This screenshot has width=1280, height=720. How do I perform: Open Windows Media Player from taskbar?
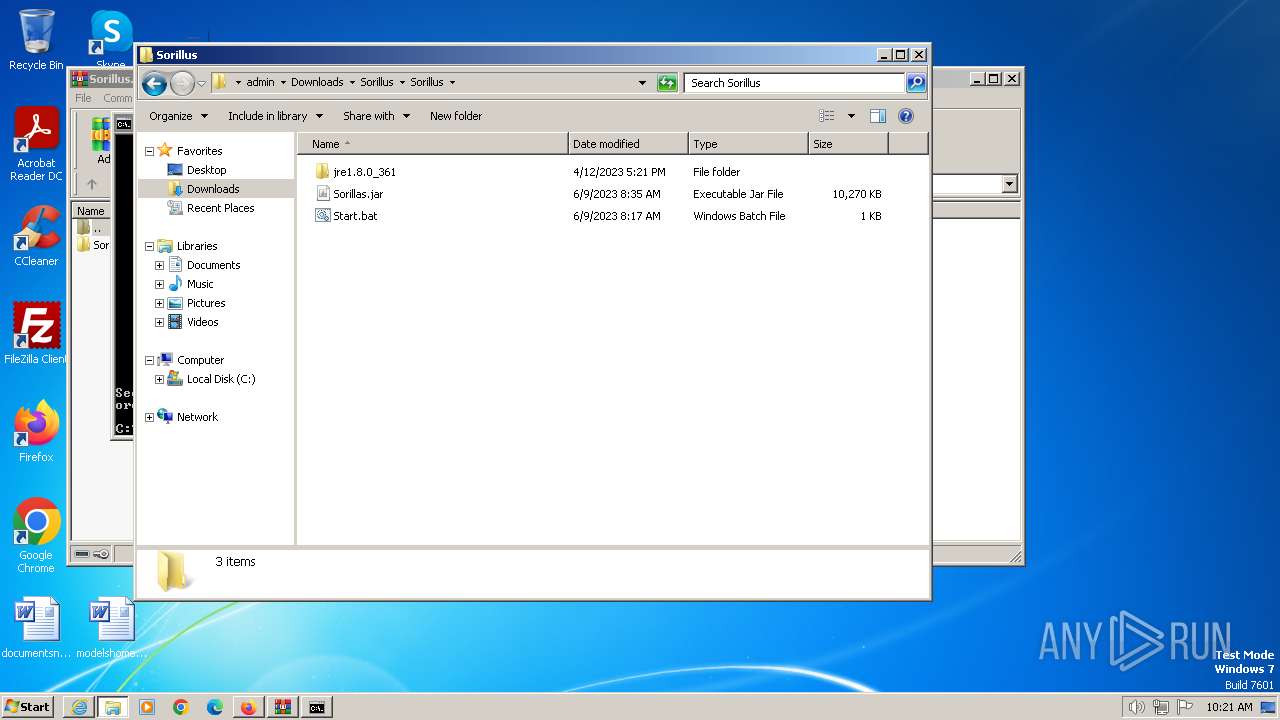[147, 707]
